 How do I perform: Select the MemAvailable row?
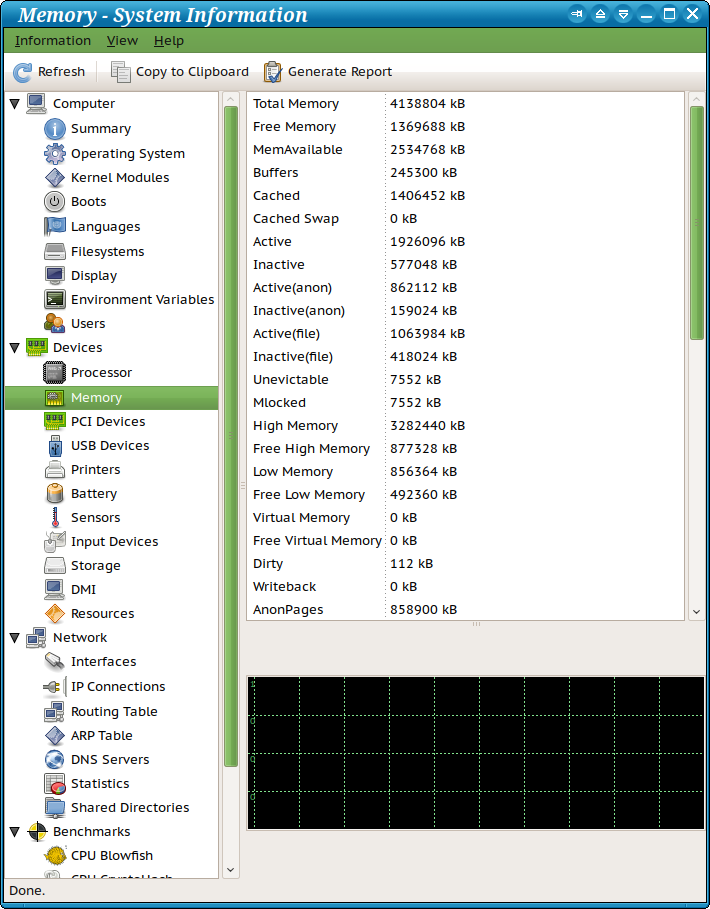pyautogui.click(x=465, y=150)
